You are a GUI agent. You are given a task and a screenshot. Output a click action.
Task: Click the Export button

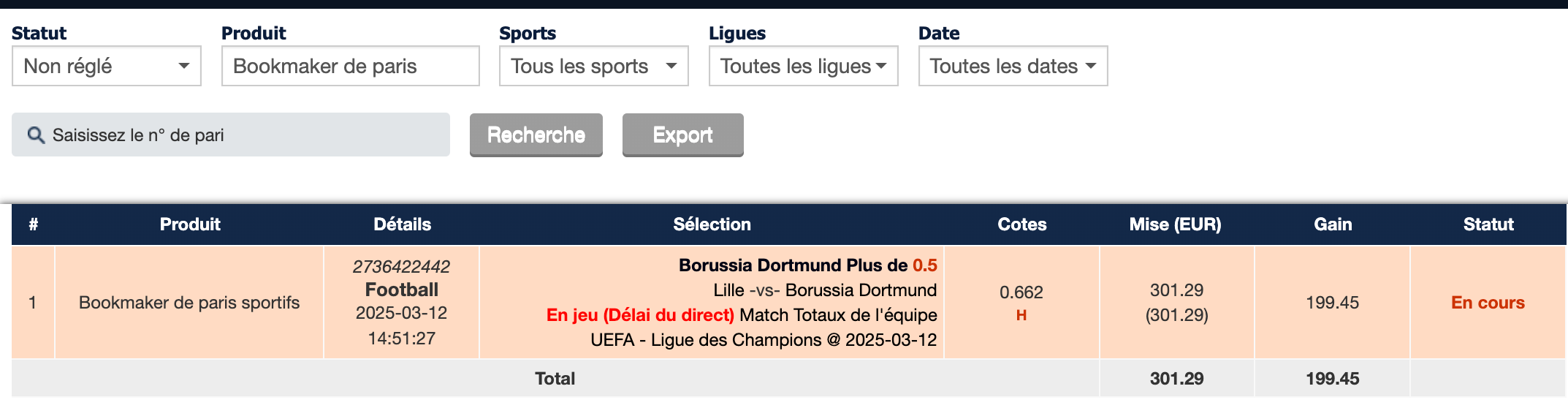(x=683, y=135)
